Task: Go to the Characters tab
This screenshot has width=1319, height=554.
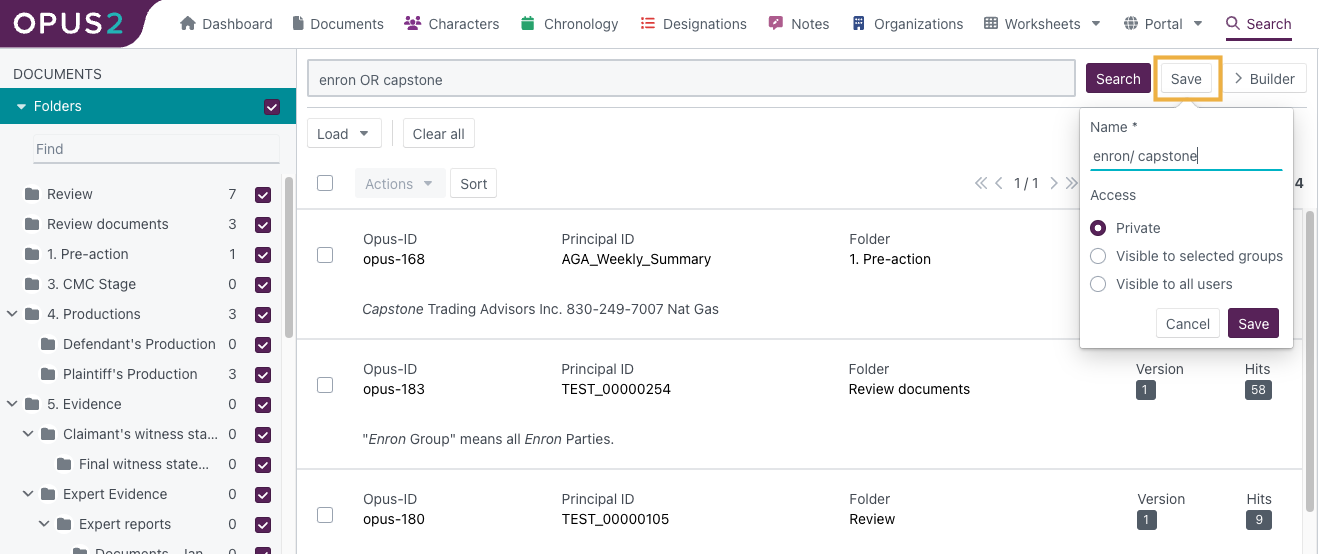Action: click(452, 23)
